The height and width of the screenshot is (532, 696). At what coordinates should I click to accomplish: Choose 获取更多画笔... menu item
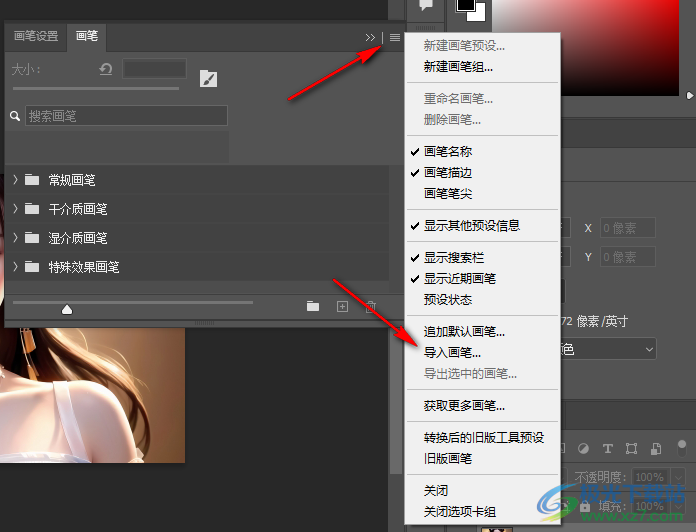(464, 406)
